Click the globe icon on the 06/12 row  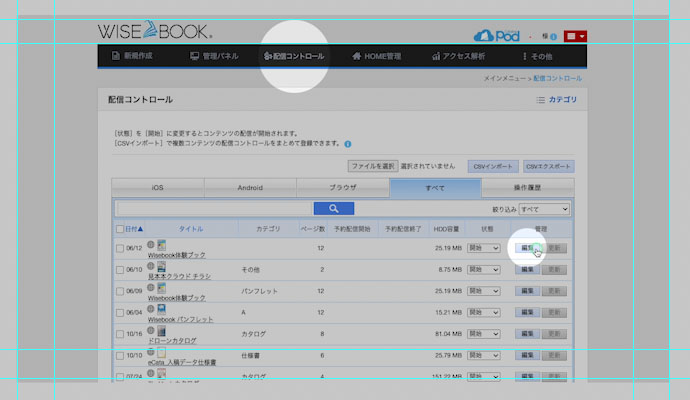coord(151,243)
